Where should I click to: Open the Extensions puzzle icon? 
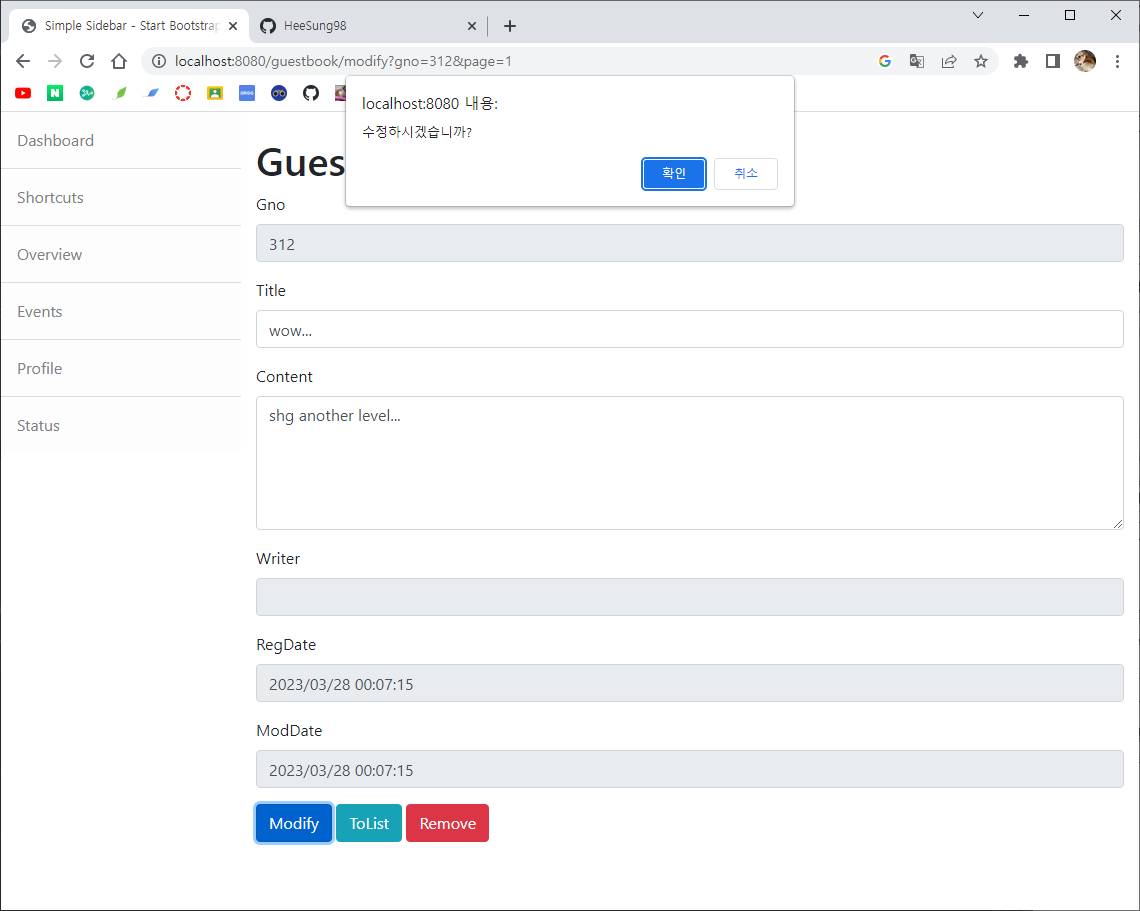click(1020, 61)
